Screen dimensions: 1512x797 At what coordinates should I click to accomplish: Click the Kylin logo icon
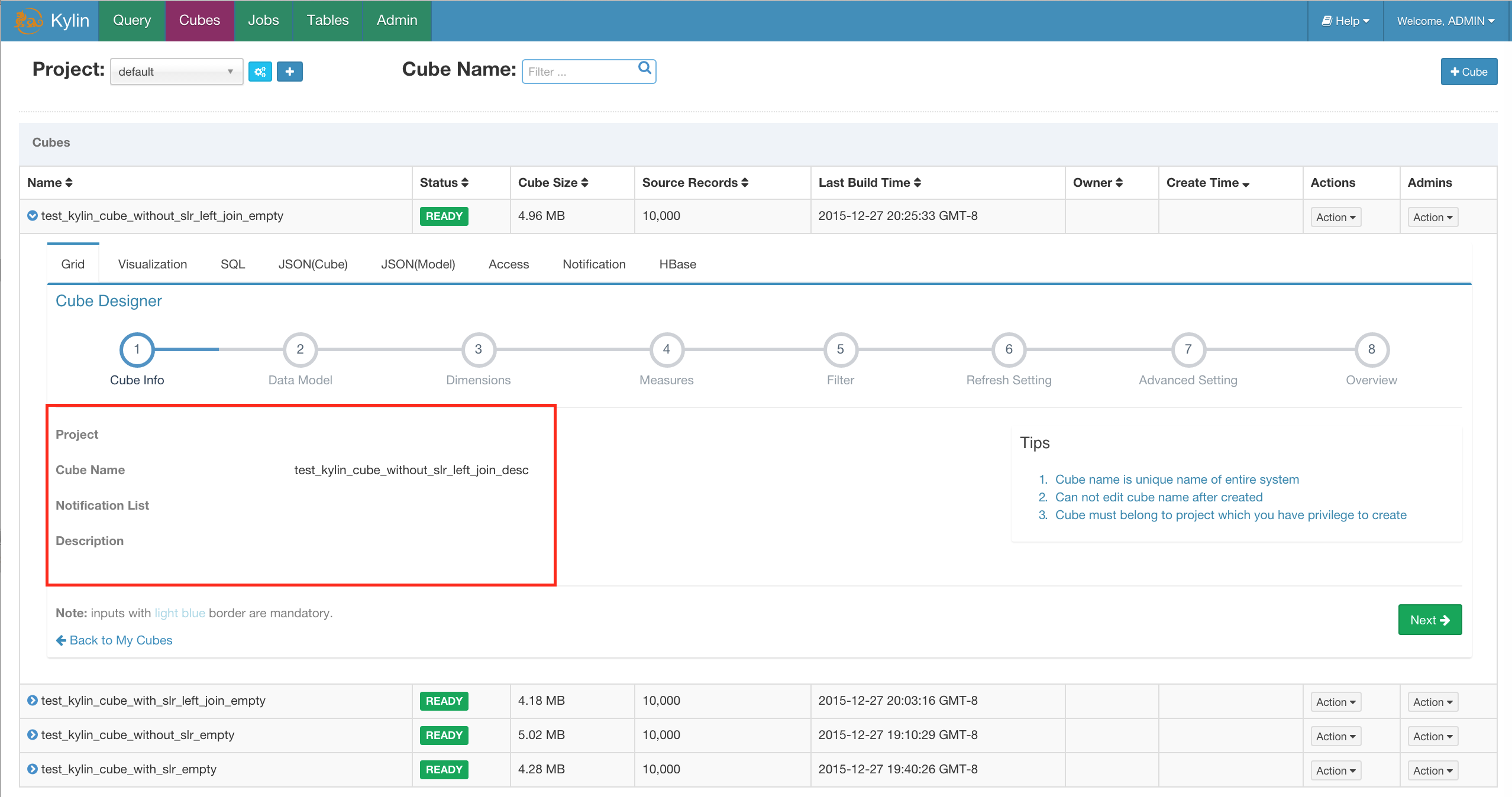click(28, 21)
